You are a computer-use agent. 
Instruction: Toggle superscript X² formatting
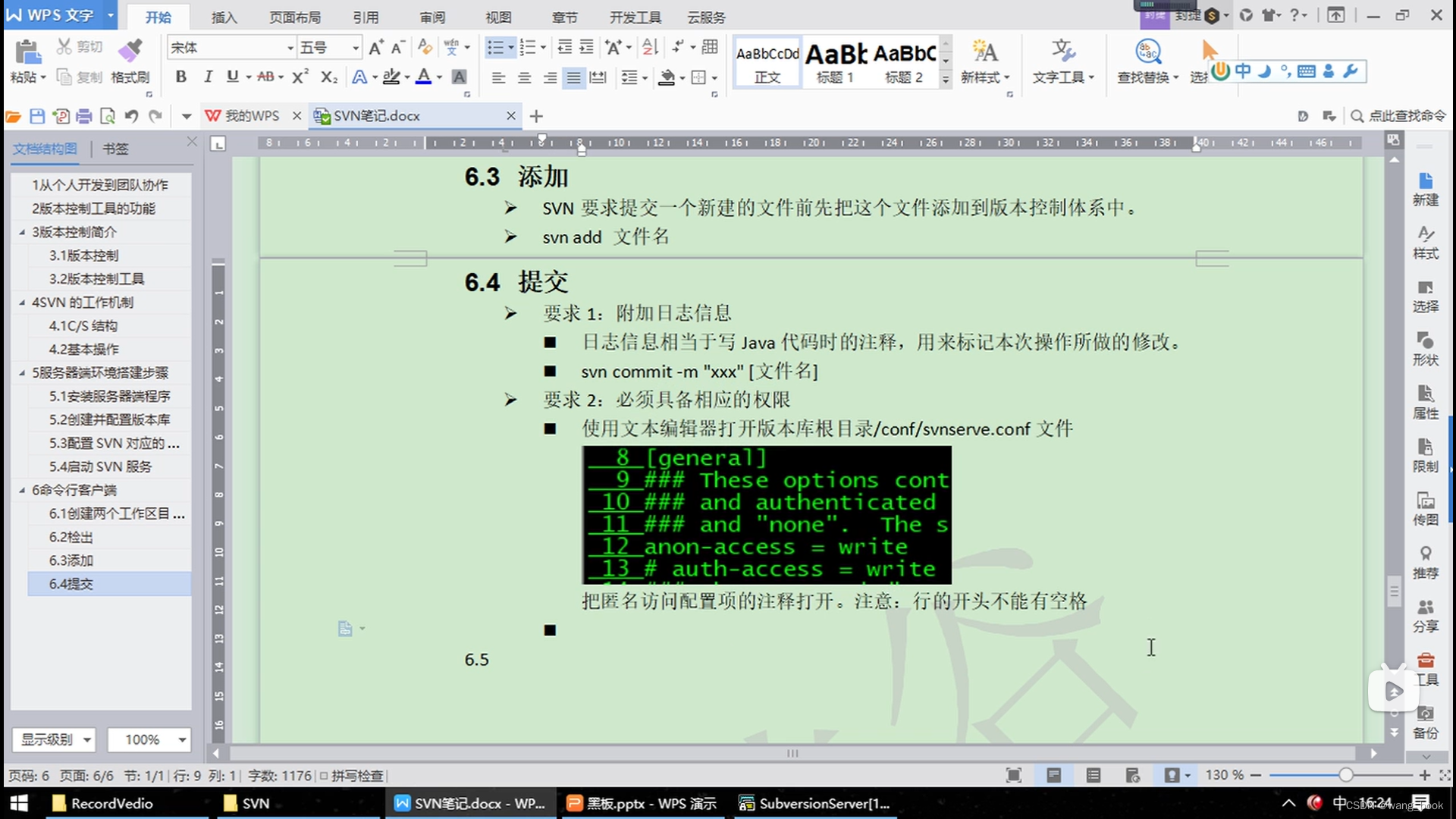click(300, 77)
